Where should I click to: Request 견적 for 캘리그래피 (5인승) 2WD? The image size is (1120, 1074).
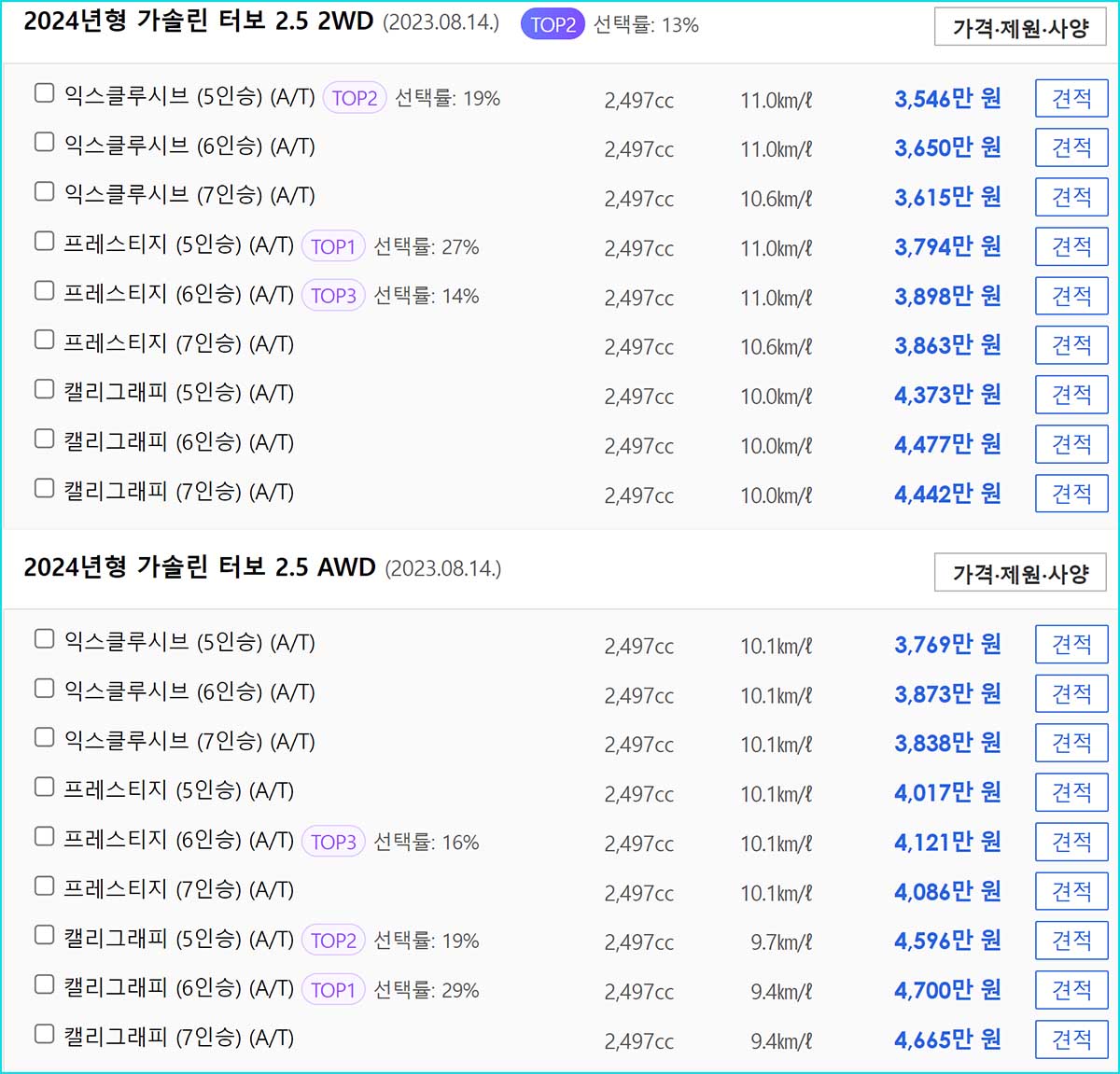[x=1071, y=394]
